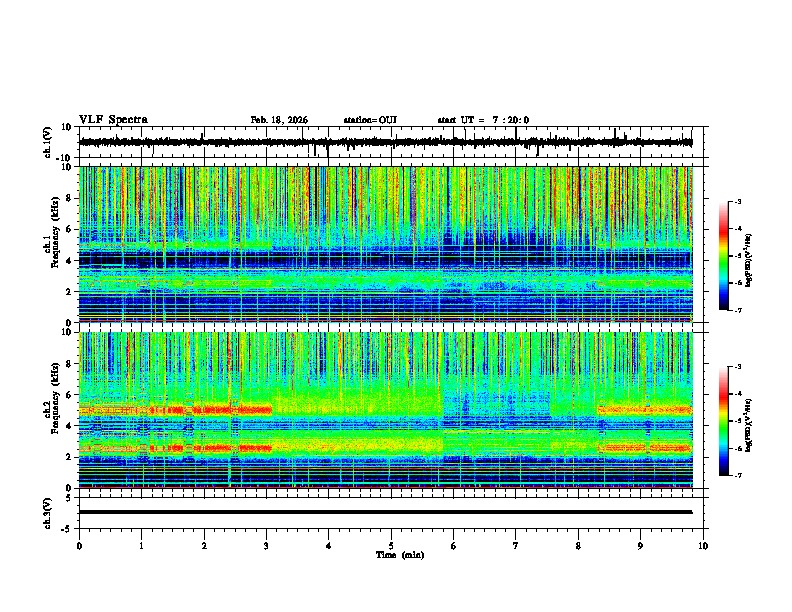
Task: Click "-7" label on ch.1 color scale
Action: point(738,310)
